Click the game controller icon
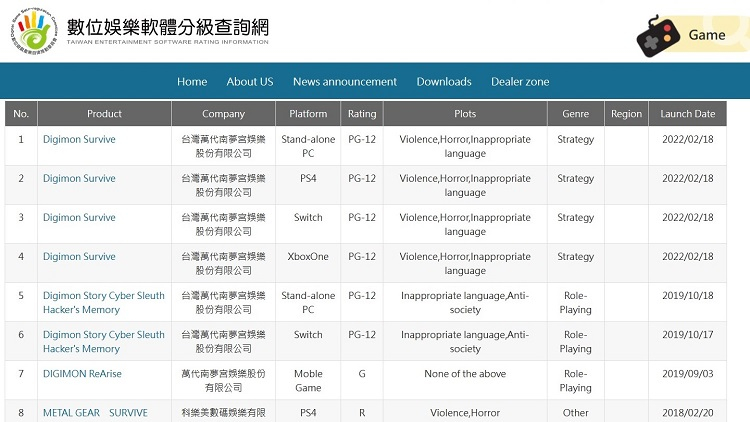 pos(659,36)
